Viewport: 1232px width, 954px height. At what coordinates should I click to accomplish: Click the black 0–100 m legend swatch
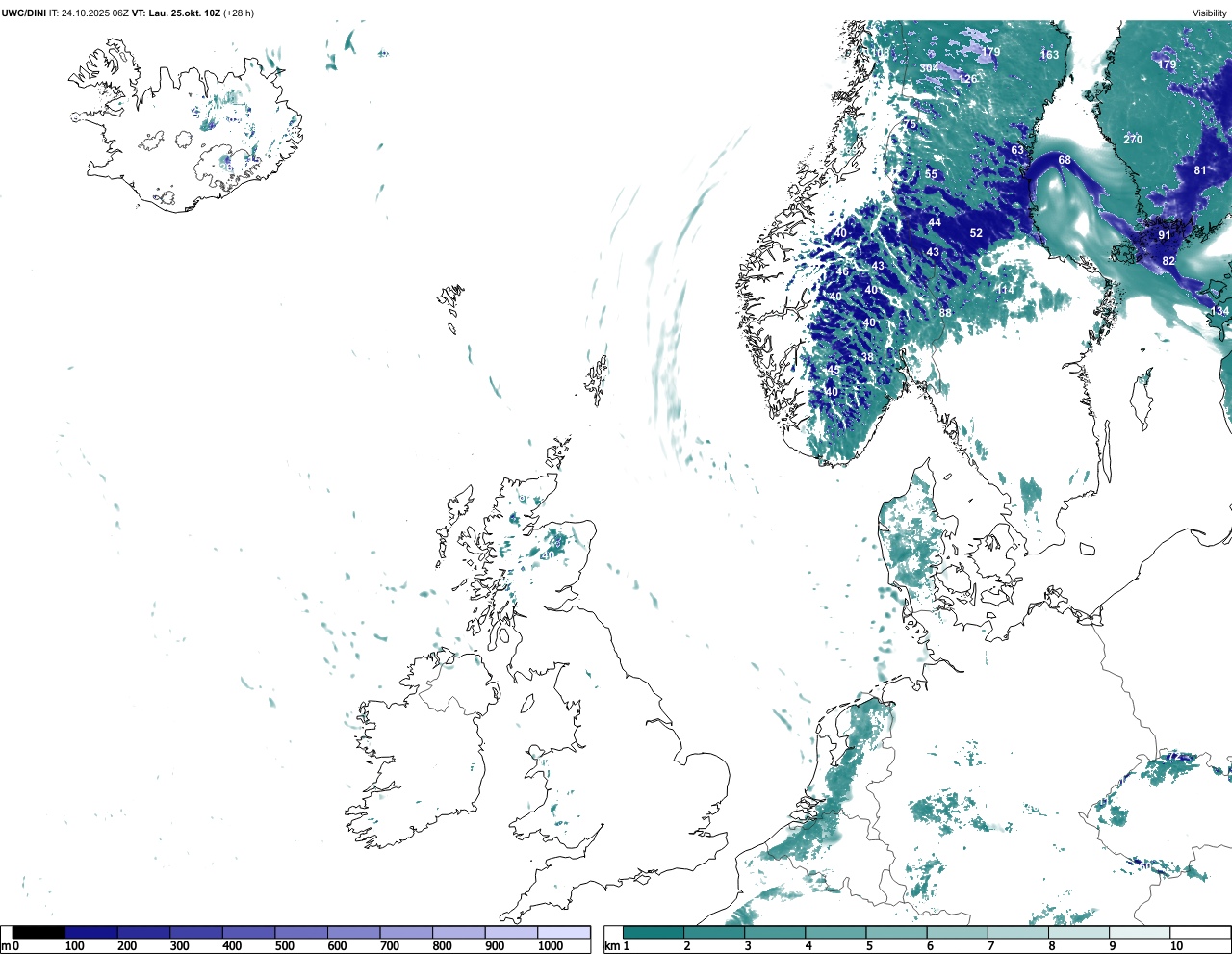click(39, 932)
